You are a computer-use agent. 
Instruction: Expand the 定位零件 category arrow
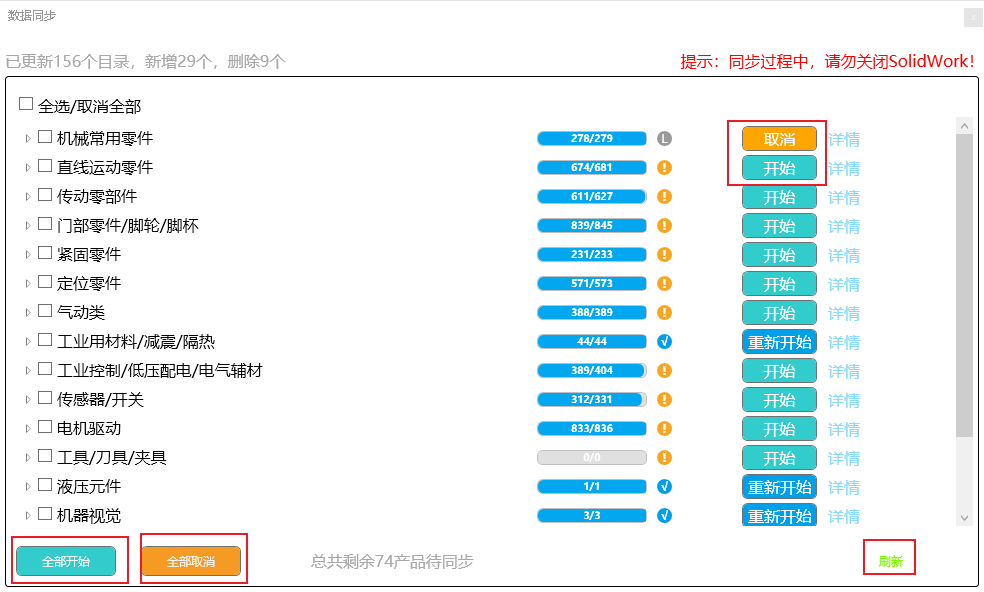(x=28, y=284)
